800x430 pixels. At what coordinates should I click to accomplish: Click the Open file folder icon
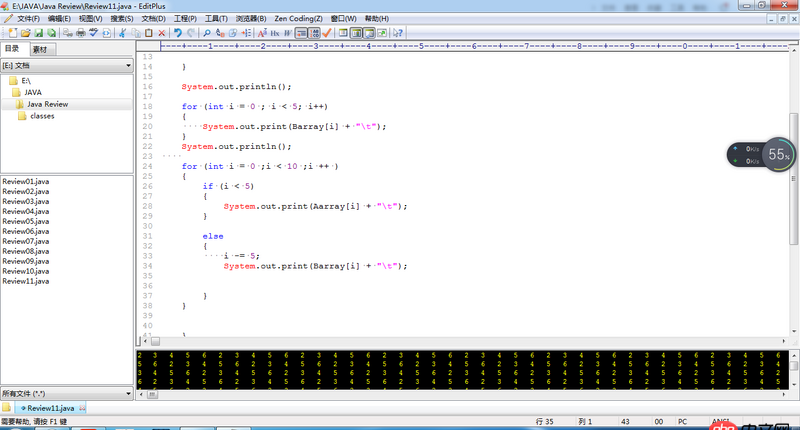coord(27,33)
